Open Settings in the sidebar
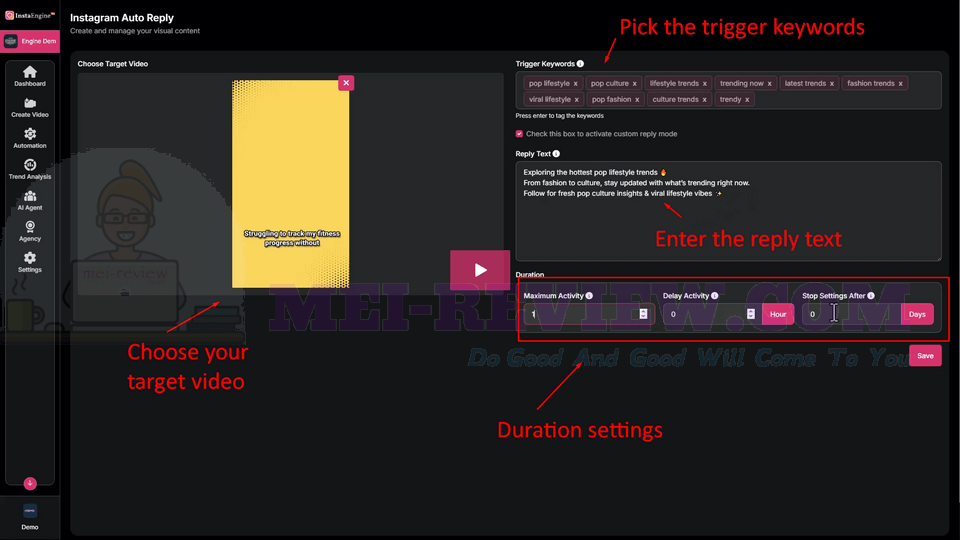960x540 pixels. [29, 262]
